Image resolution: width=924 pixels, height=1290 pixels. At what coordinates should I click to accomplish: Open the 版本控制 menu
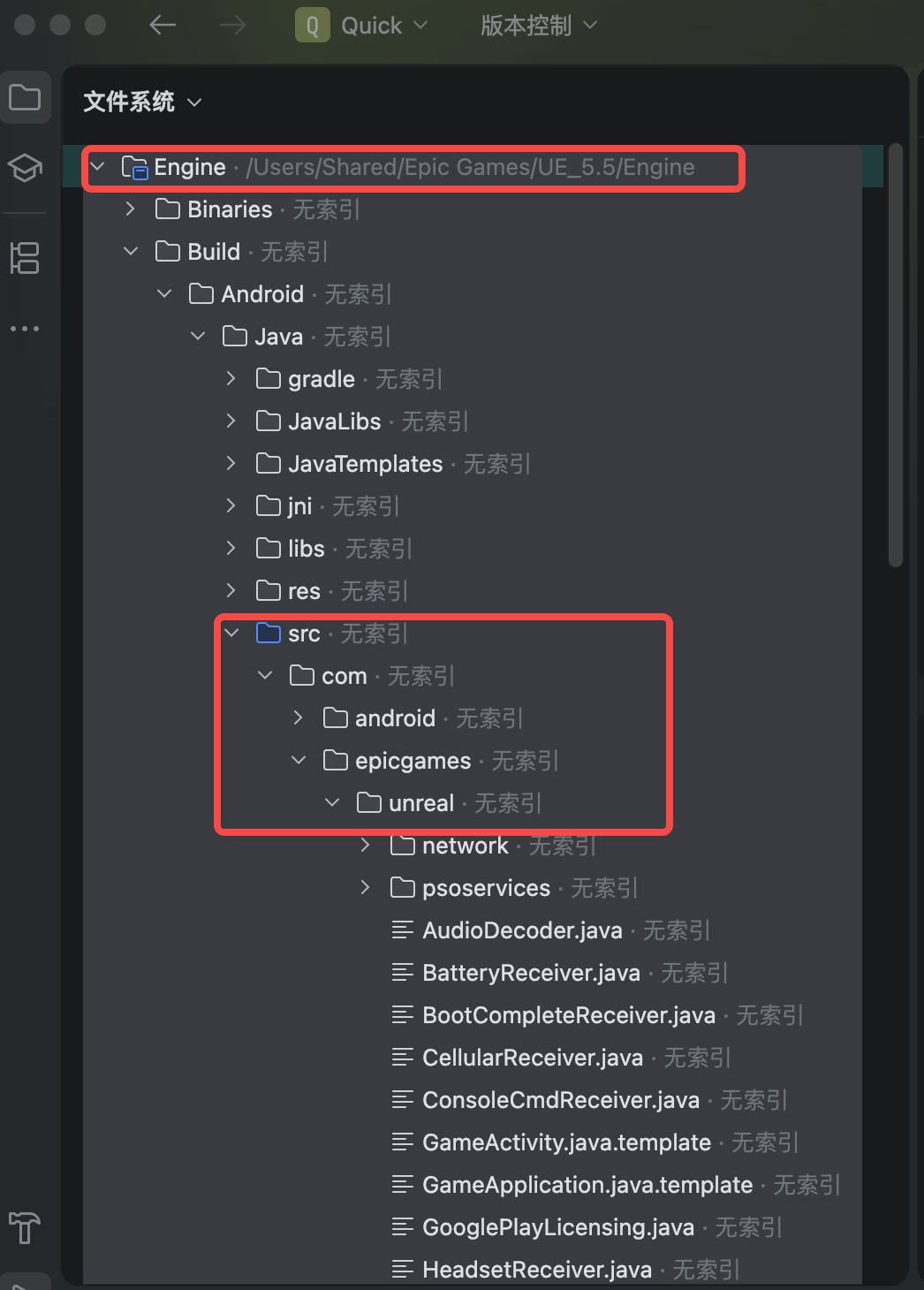point(539,26)
